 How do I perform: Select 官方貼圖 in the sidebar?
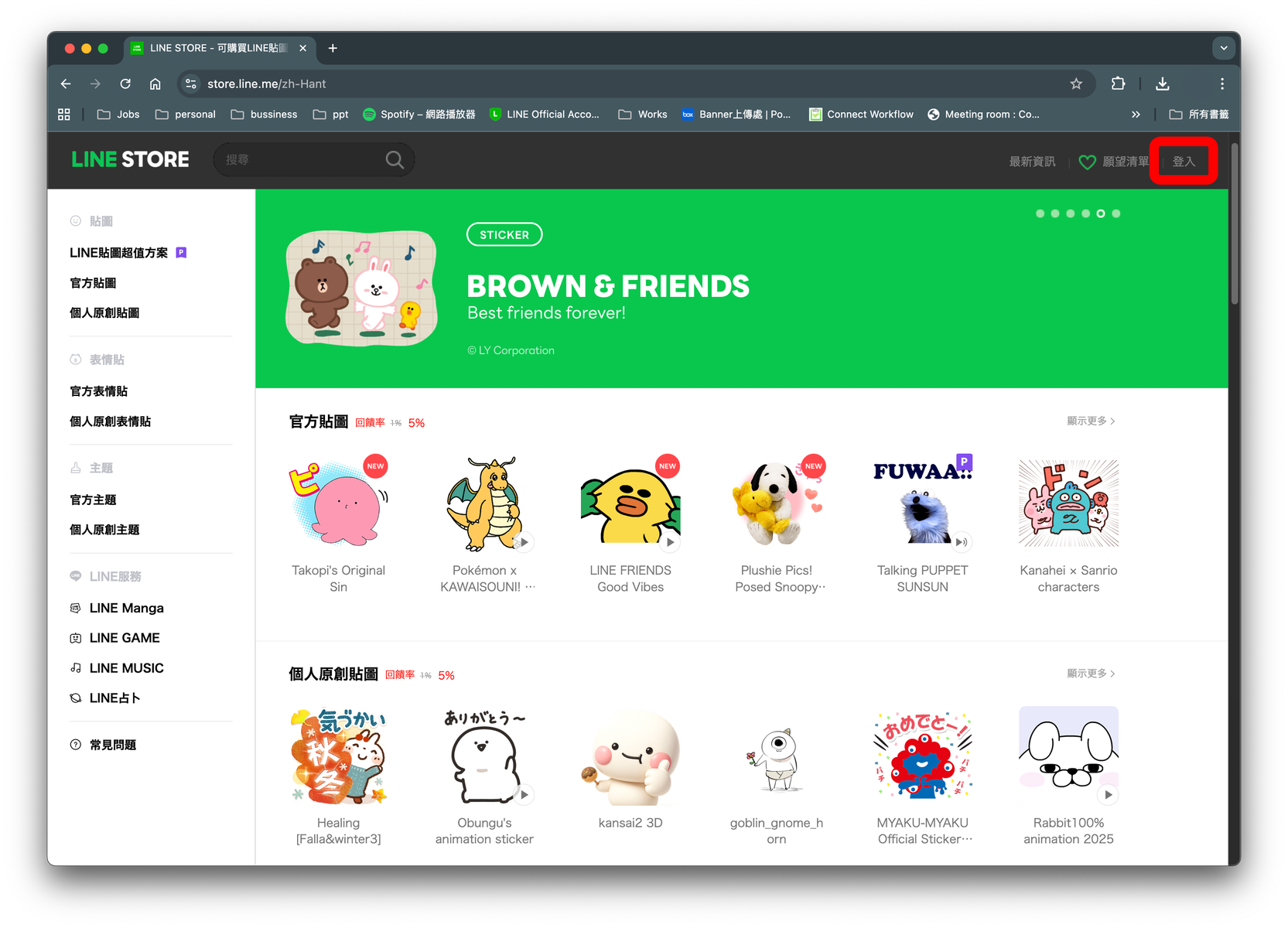click(x=93, y=283)
